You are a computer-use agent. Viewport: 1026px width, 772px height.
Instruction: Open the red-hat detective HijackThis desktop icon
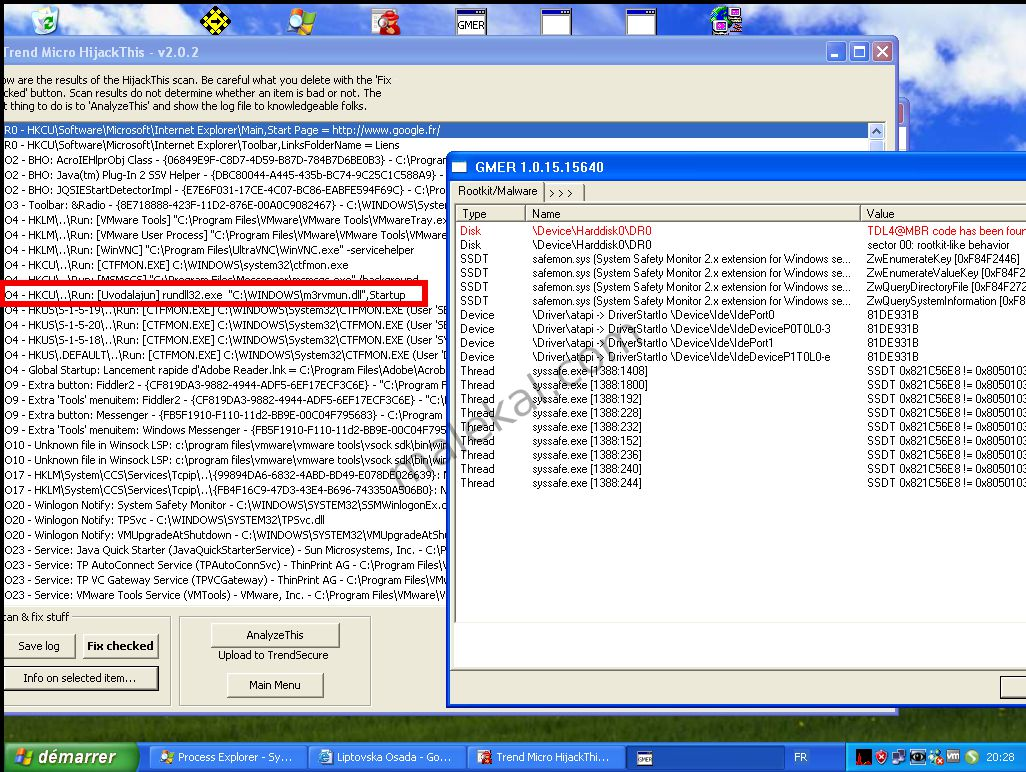click(387, 21)
